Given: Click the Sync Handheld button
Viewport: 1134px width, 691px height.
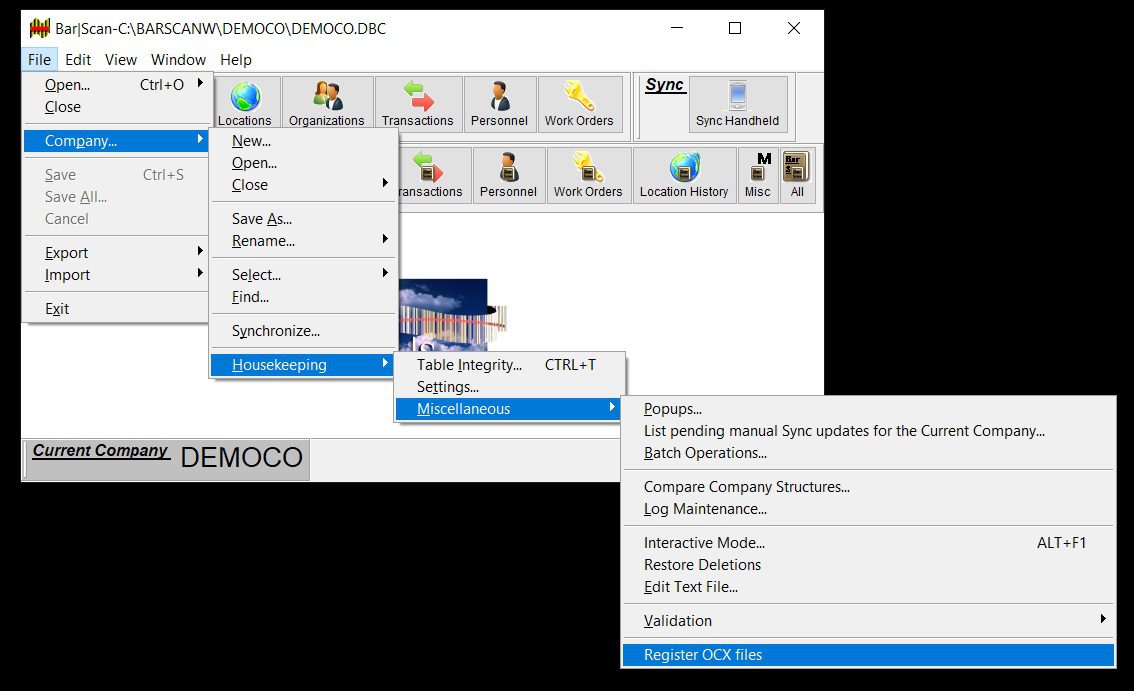Looking at the screenshot, I should pos(738,104).
